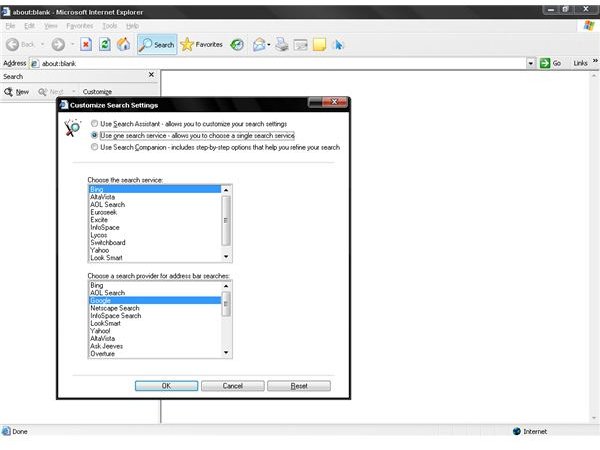Select Use Search Assistant radio option
600x450 pixels.
coord(94,124)
